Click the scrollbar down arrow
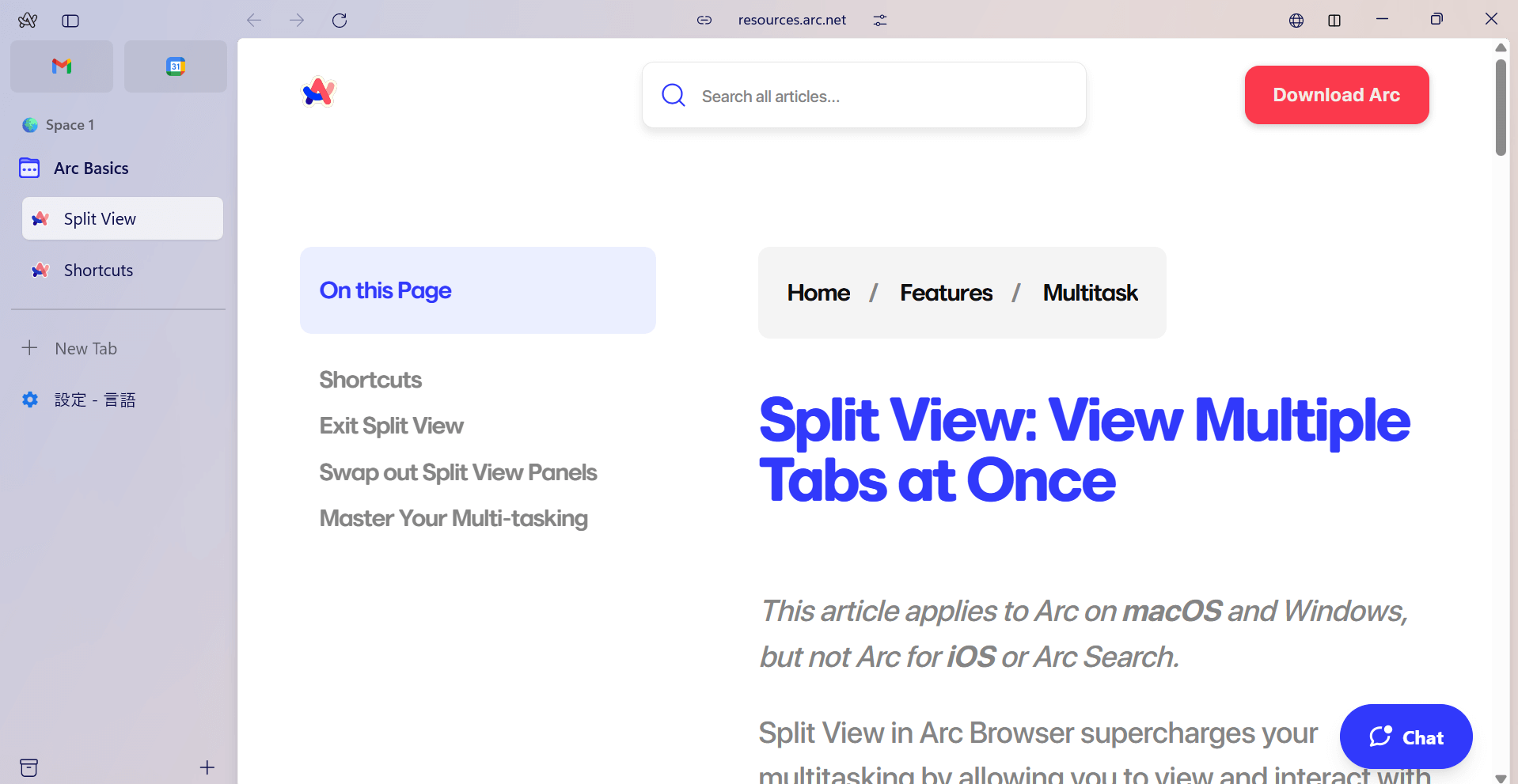1518x784 pixels. (x=1501, y=778)
